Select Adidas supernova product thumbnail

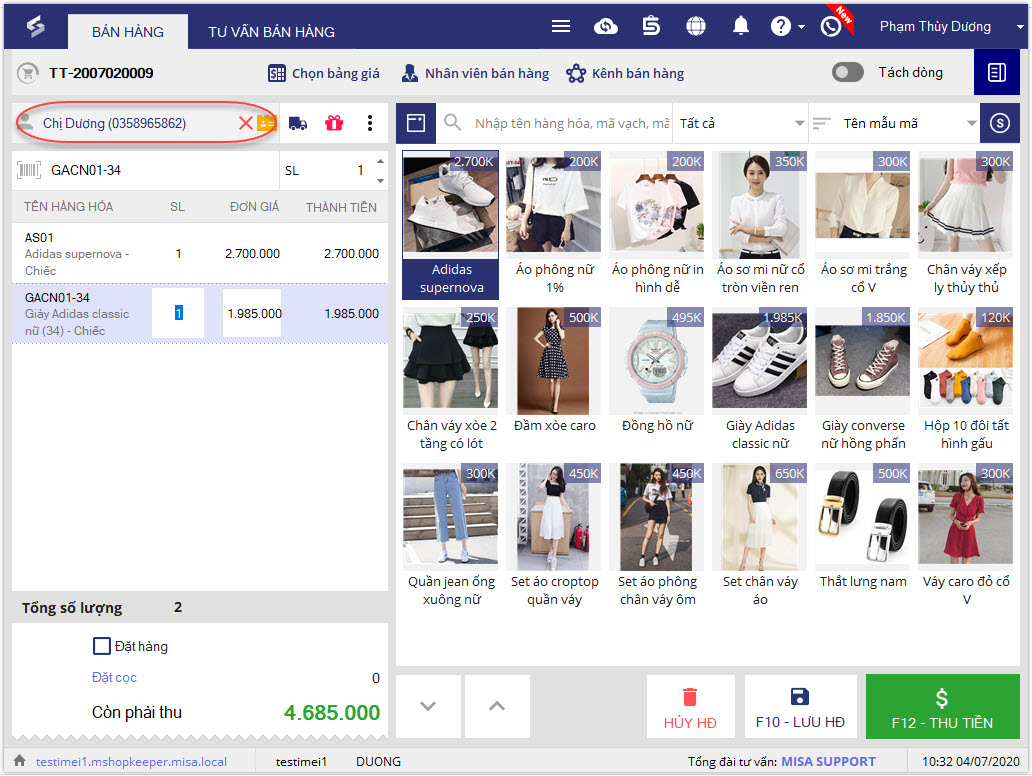(451, 224)
